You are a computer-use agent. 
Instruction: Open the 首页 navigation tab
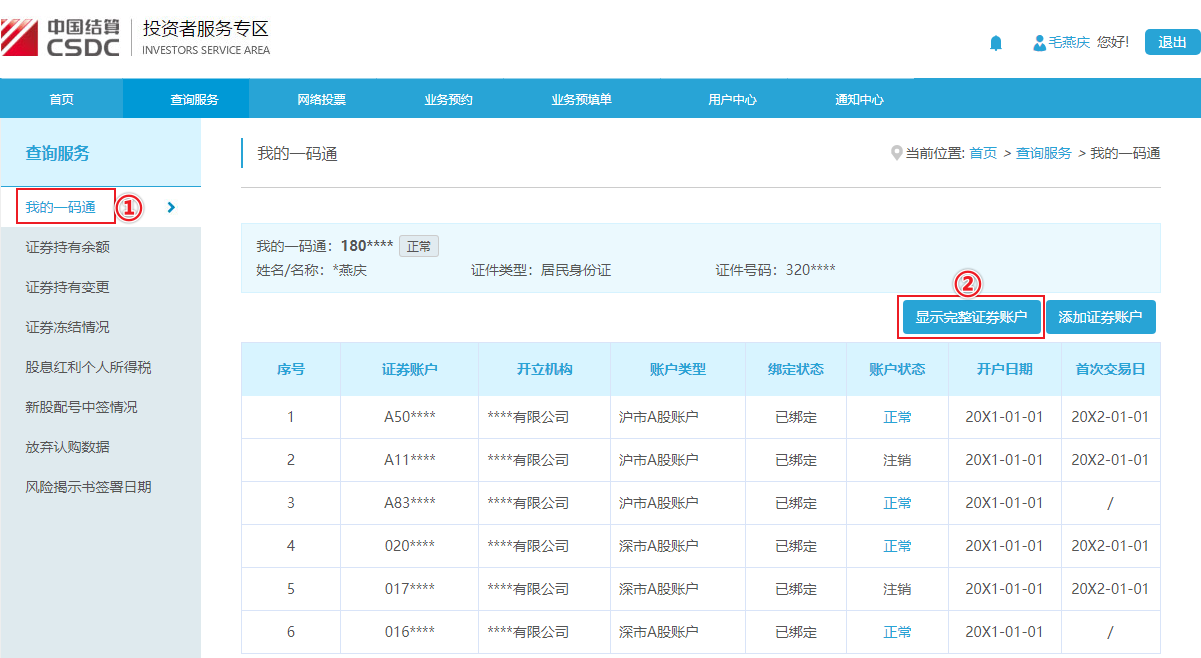(x=61, y=100)
